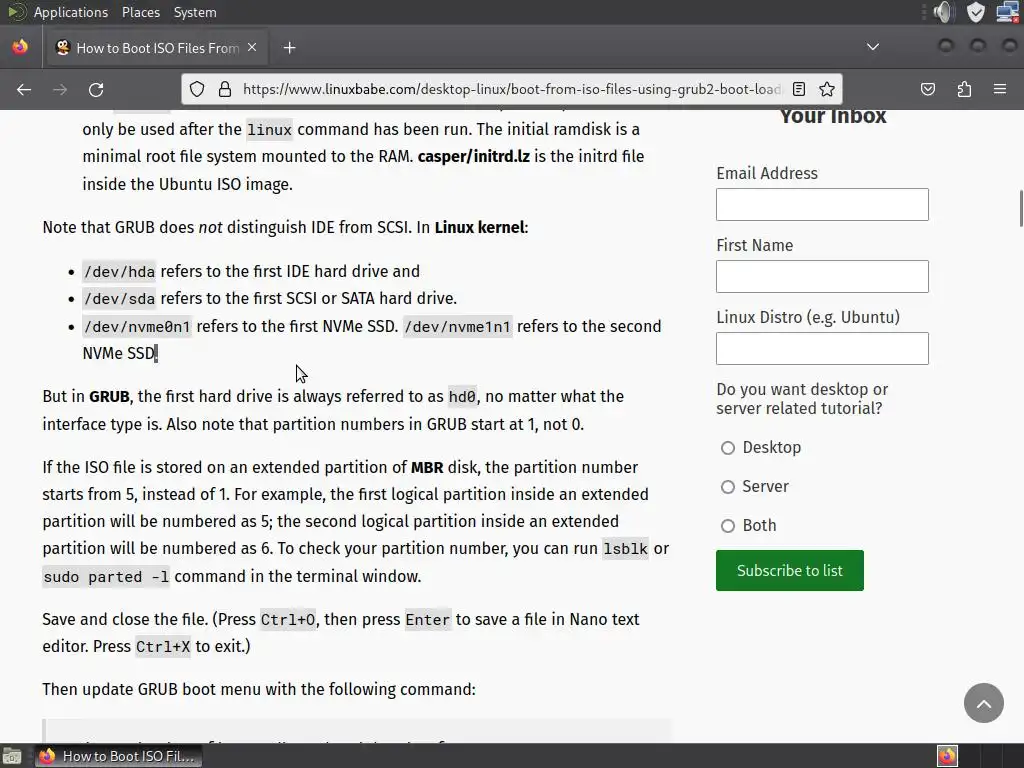Click the page vertical scrollbar thumb
Viewport: 1024px width, 768px height.
point(1021,208)
